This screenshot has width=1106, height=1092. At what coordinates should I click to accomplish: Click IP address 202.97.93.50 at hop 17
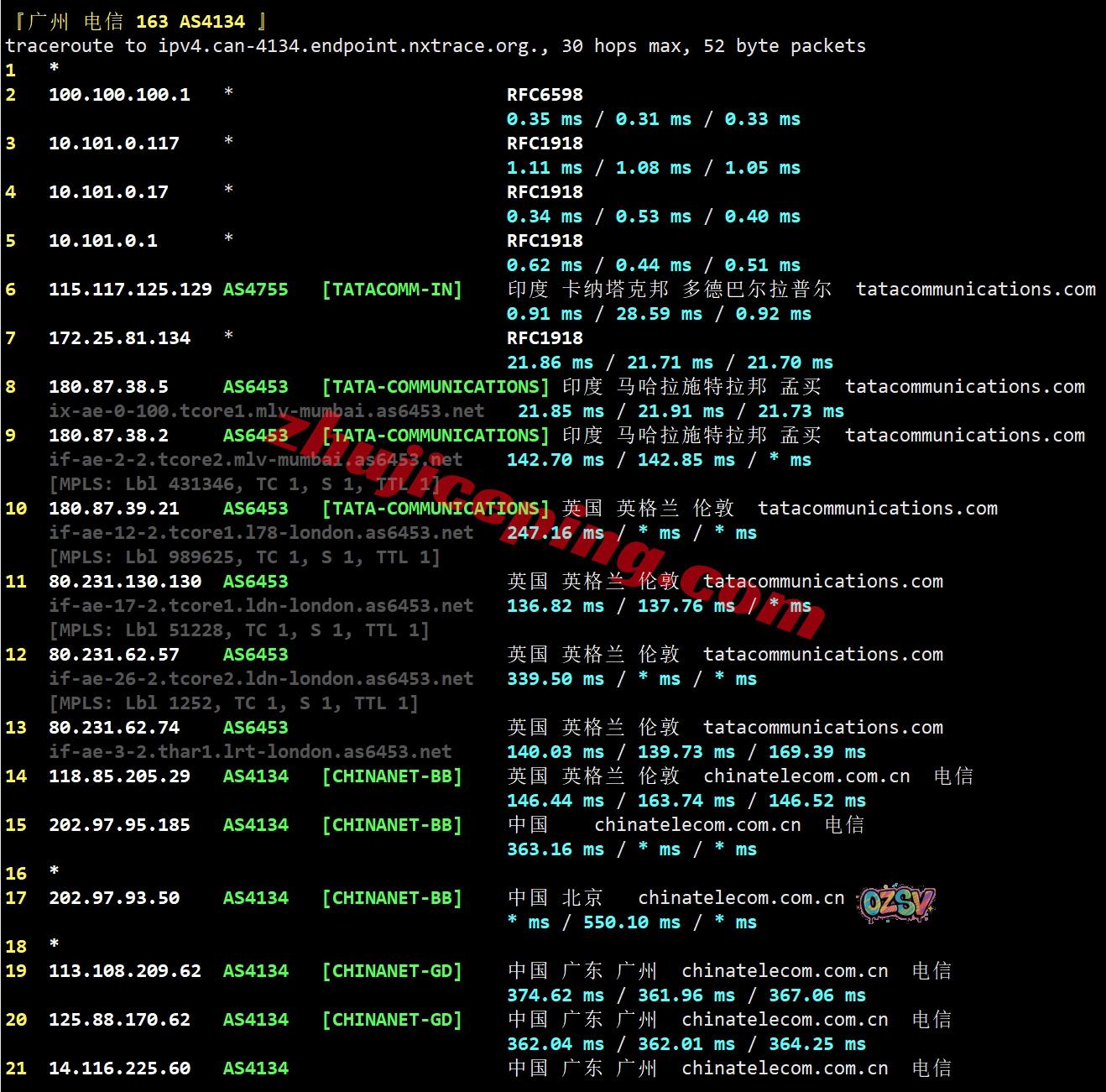(x=114, y=898)
